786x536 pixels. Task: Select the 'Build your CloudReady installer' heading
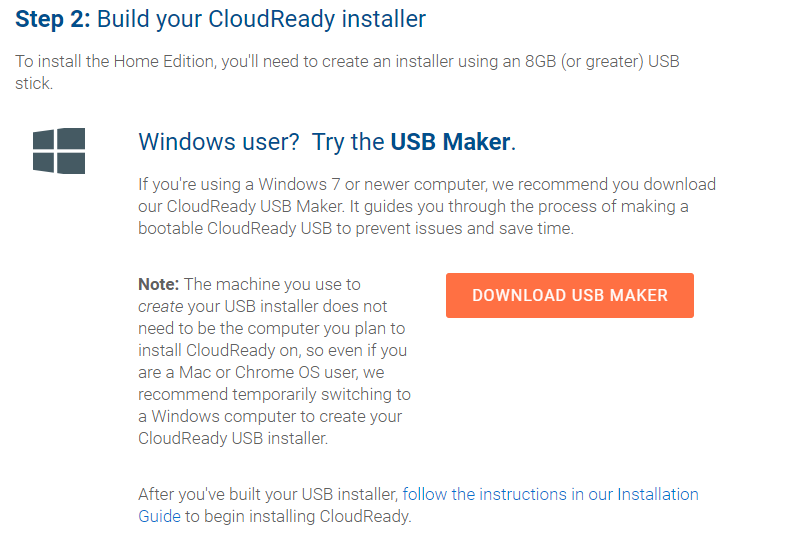[261, 19]
